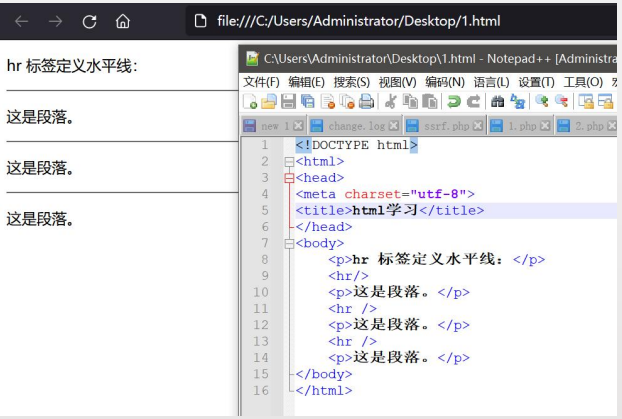Go back in the browser
This screenshot has width=622, height=419.
[21, 21]
